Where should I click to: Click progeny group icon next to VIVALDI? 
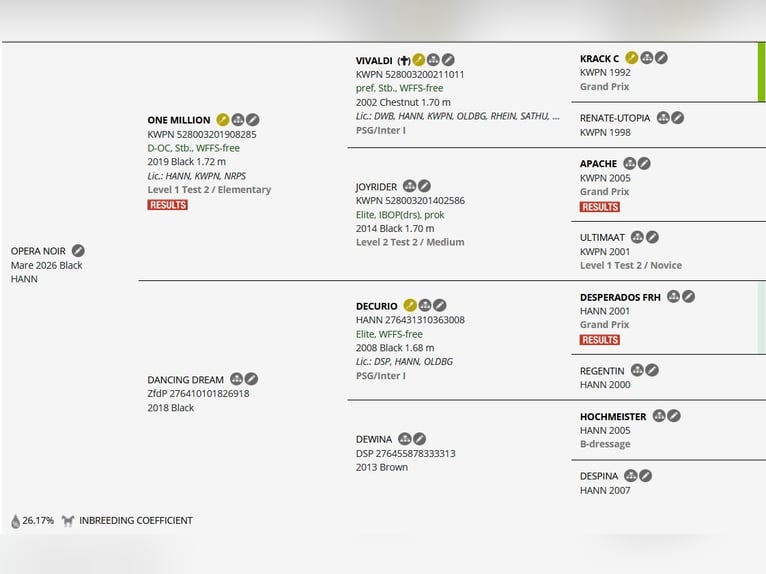(x=433, y=60)
